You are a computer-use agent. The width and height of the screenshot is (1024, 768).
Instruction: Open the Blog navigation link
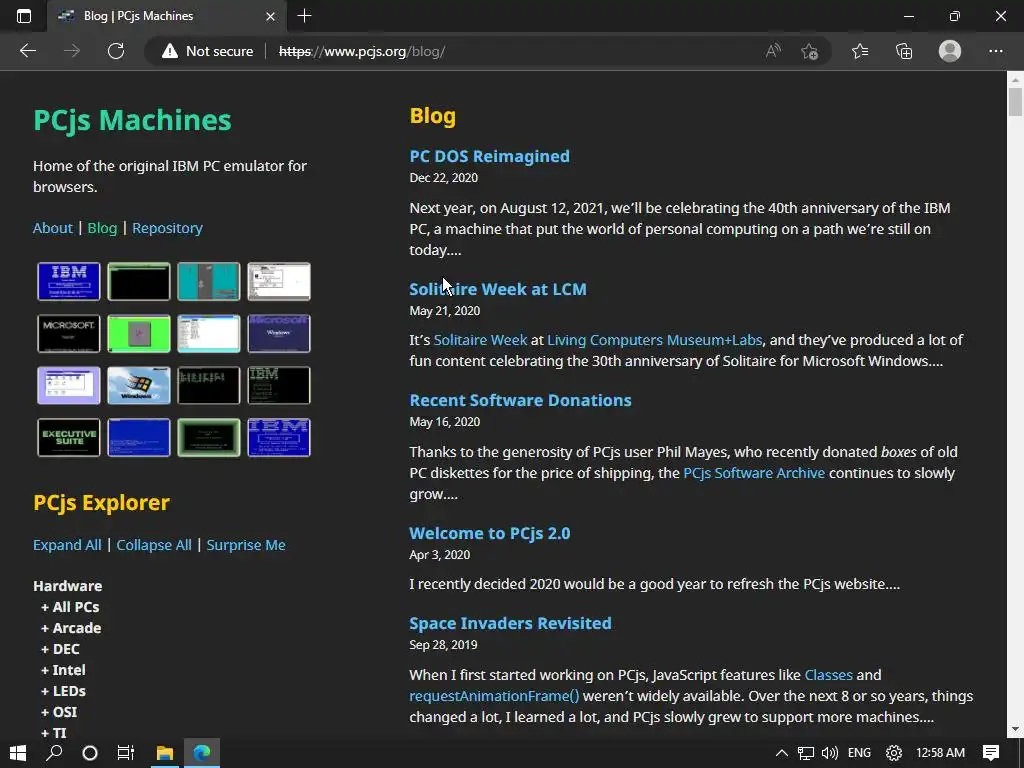pos(102,228)
